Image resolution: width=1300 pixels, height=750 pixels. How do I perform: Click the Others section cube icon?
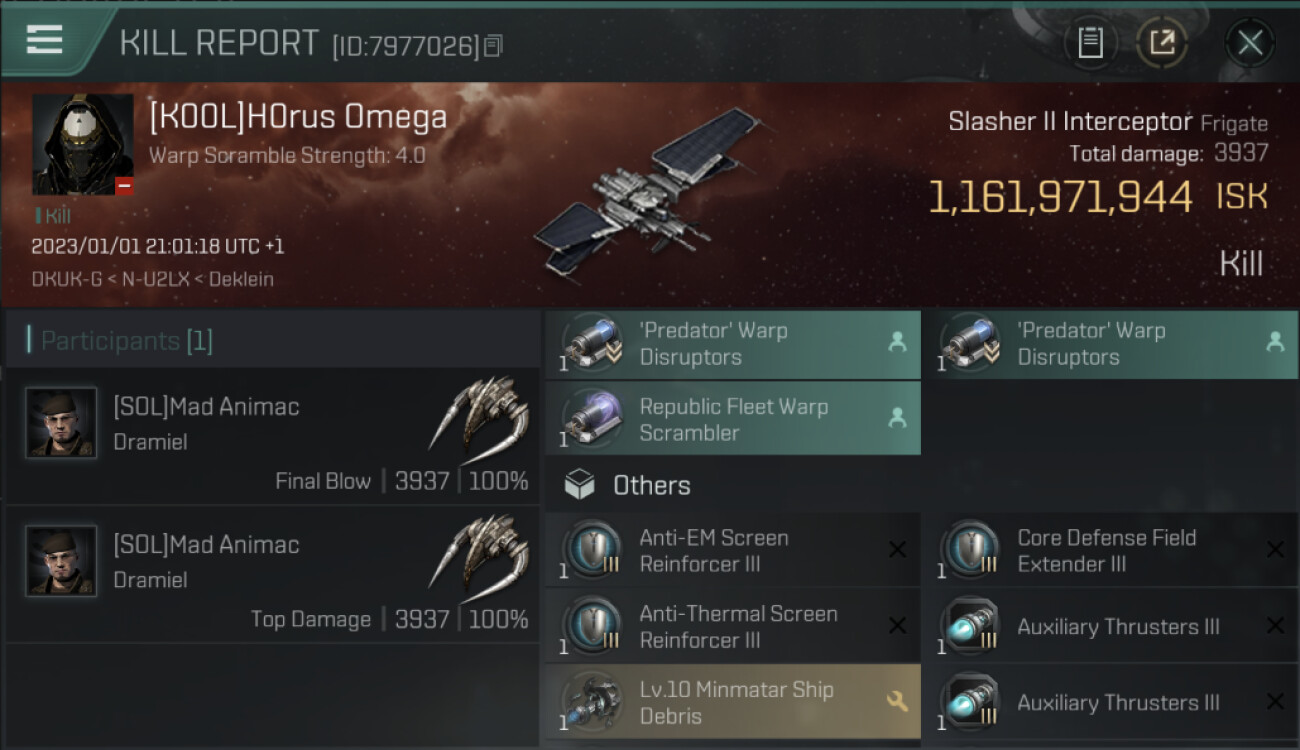pyautogui.click(x=580, y=485)
